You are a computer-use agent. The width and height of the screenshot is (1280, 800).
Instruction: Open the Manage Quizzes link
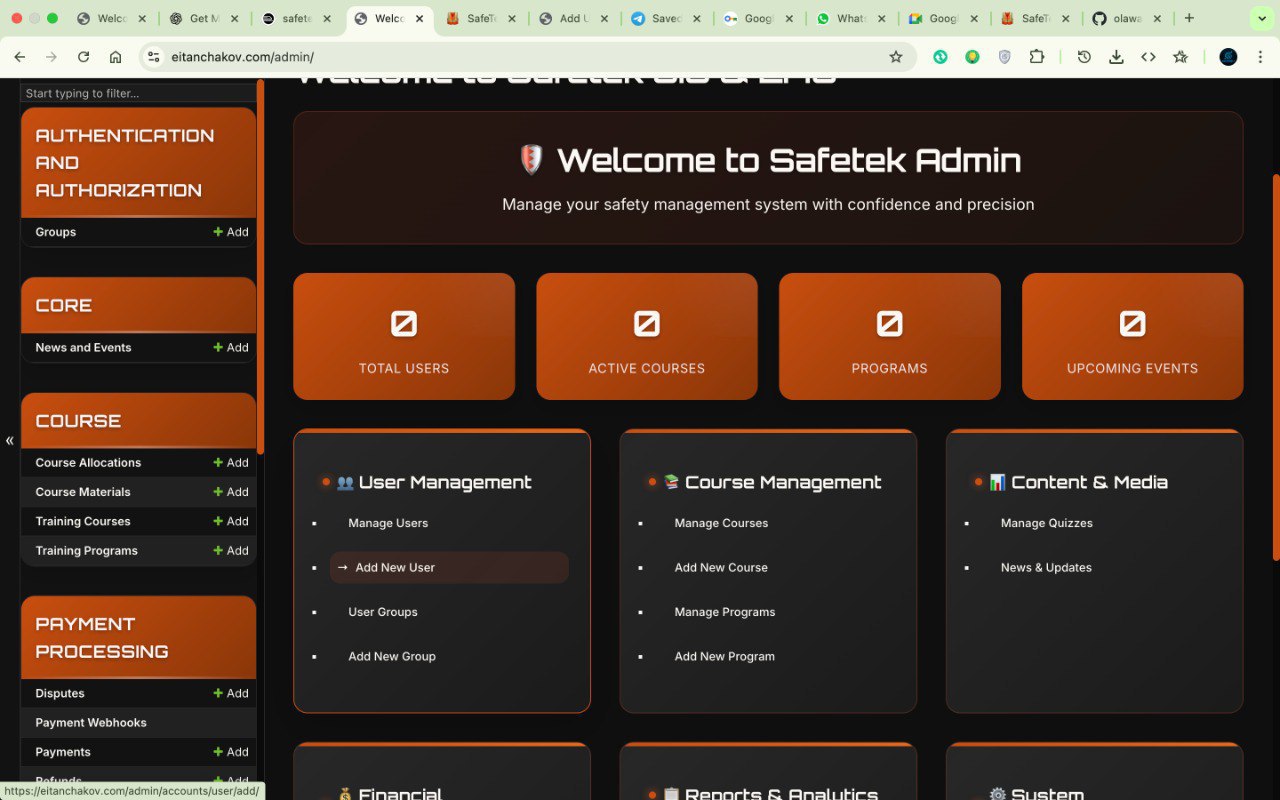[1046, 523]
